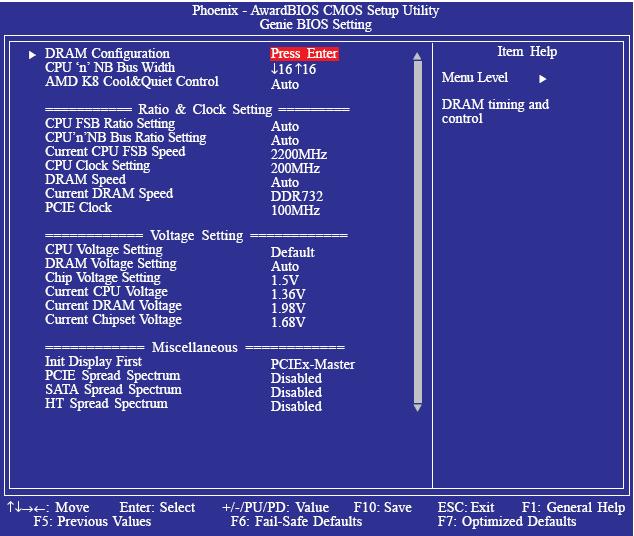Click F5: Previous Values hint
634x536 pixels.
point(92,522)
